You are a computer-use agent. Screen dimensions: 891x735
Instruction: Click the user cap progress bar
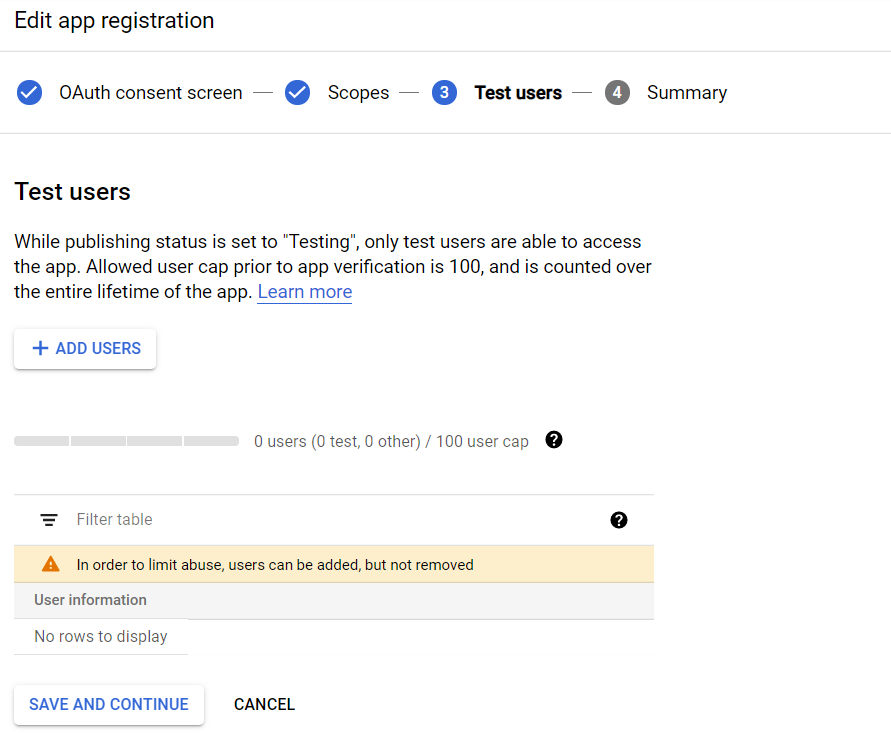[x=126, y=441]
